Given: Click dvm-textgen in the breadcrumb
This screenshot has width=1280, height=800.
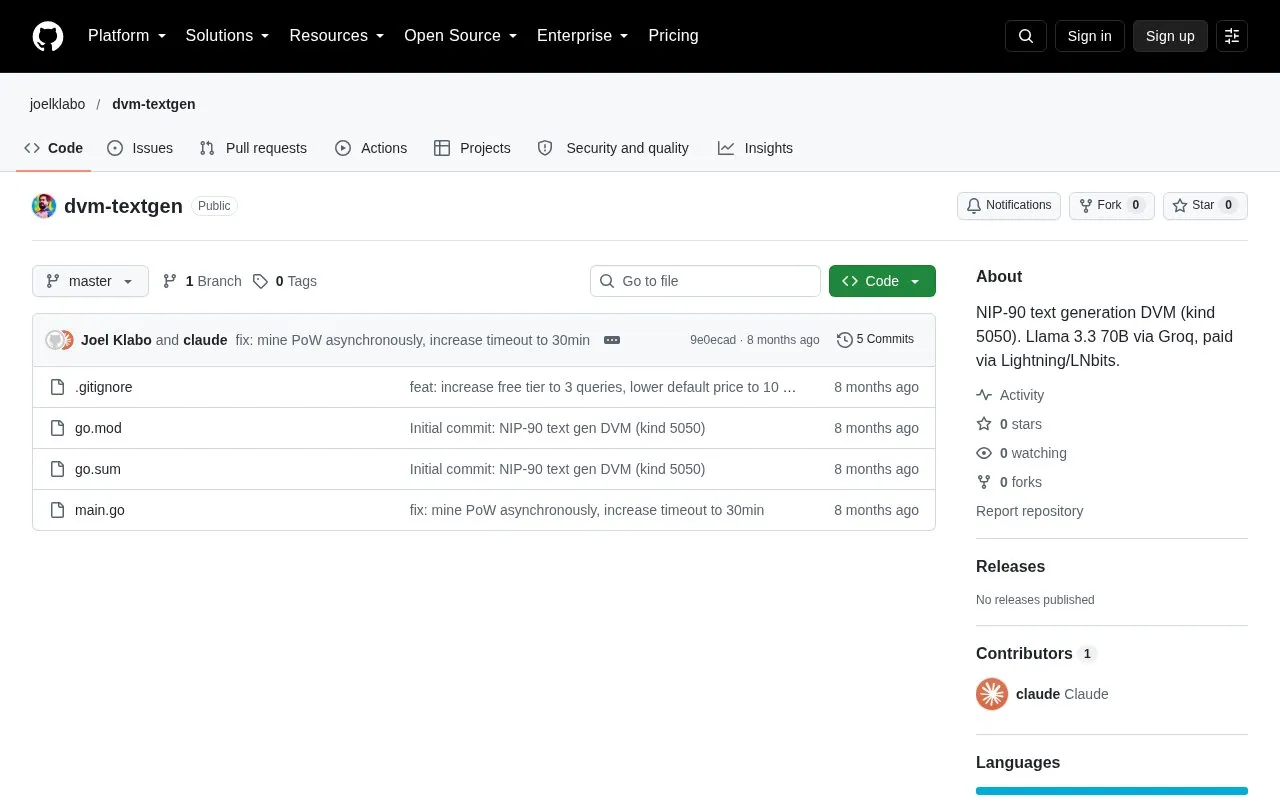Looking at the screenshot, I should [x=154, y=104].
